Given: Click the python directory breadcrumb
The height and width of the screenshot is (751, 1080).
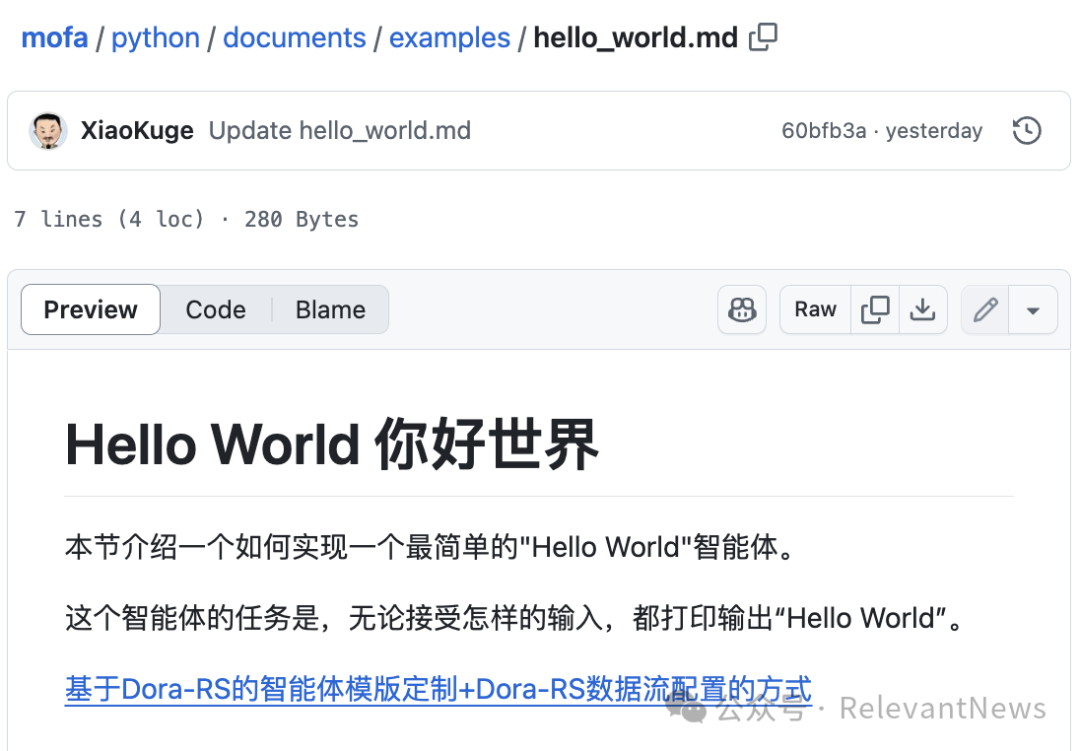Looking at the screenshot, I should (155, 36).
